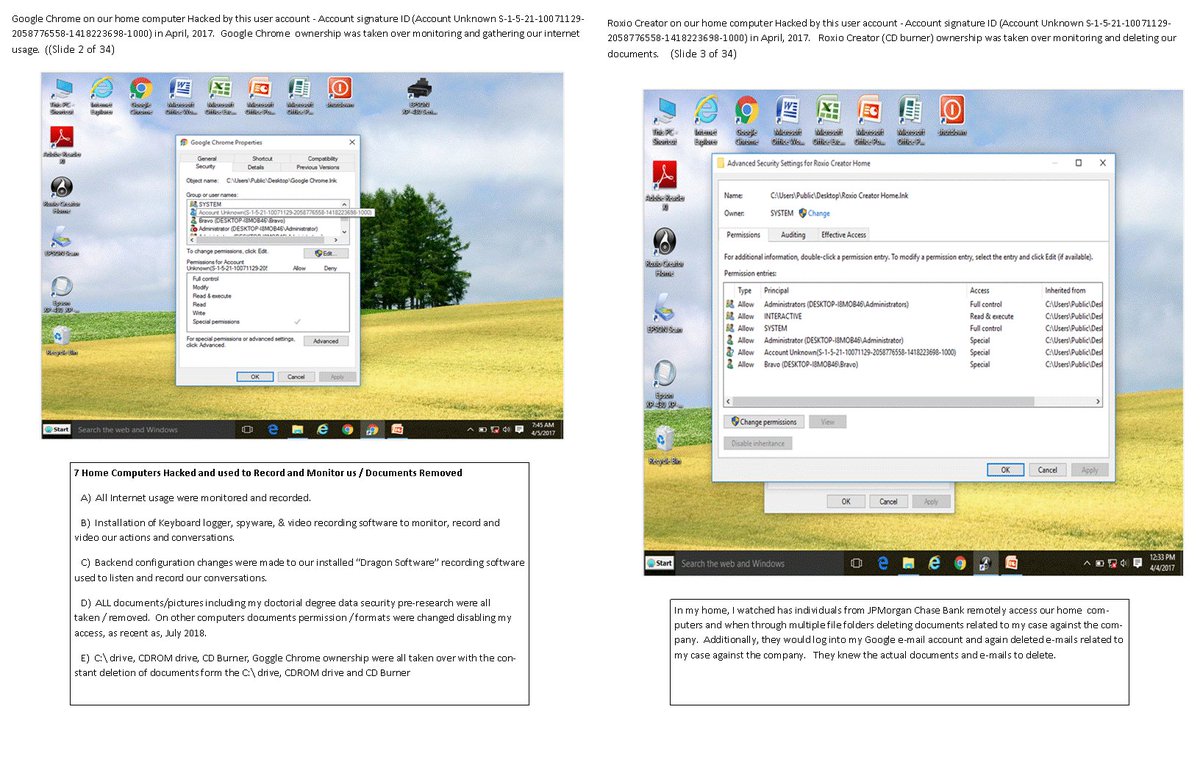The height and width of the screenshot is (776, 1200).
Task: Open Adobe Reader XI icon on Slide 2 desktop
Action: (x=61, y=145)
